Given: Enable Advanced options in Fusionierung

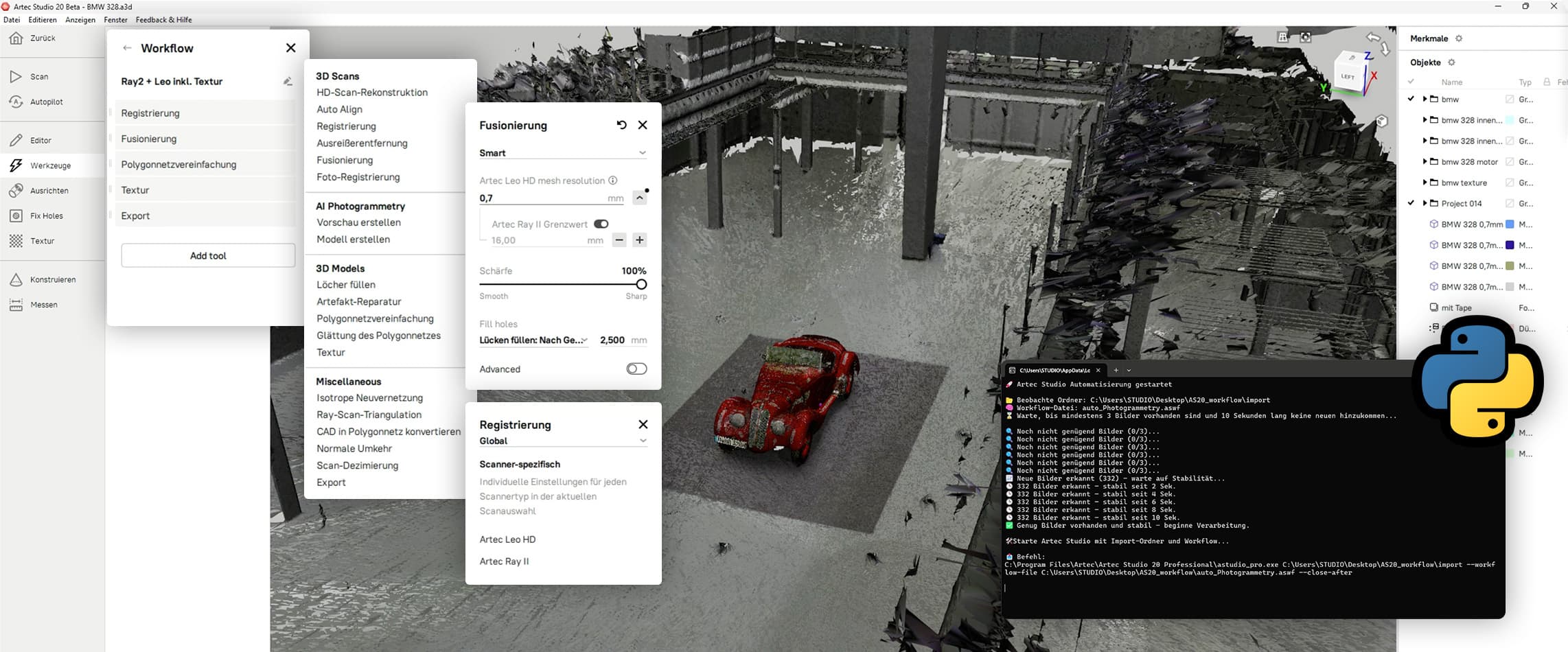Looking at the screenshot, I should pyautogui.click(x=636, y=369).
